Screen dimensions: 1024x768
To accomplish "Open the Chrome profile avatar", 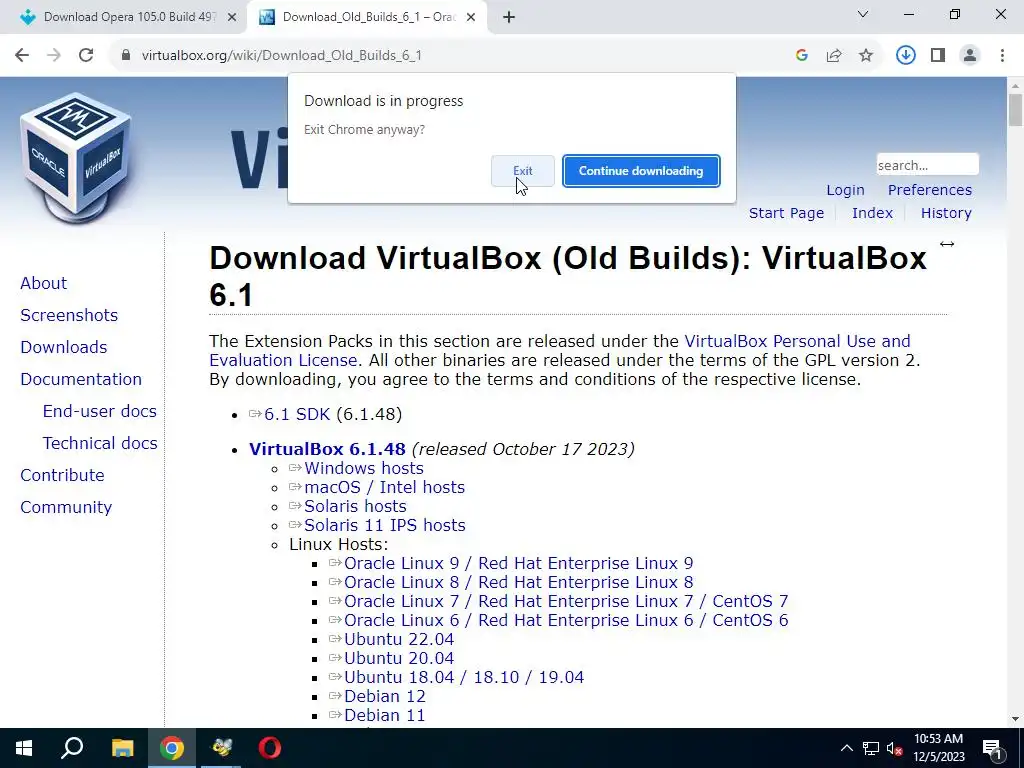I will tap(970, 56).
